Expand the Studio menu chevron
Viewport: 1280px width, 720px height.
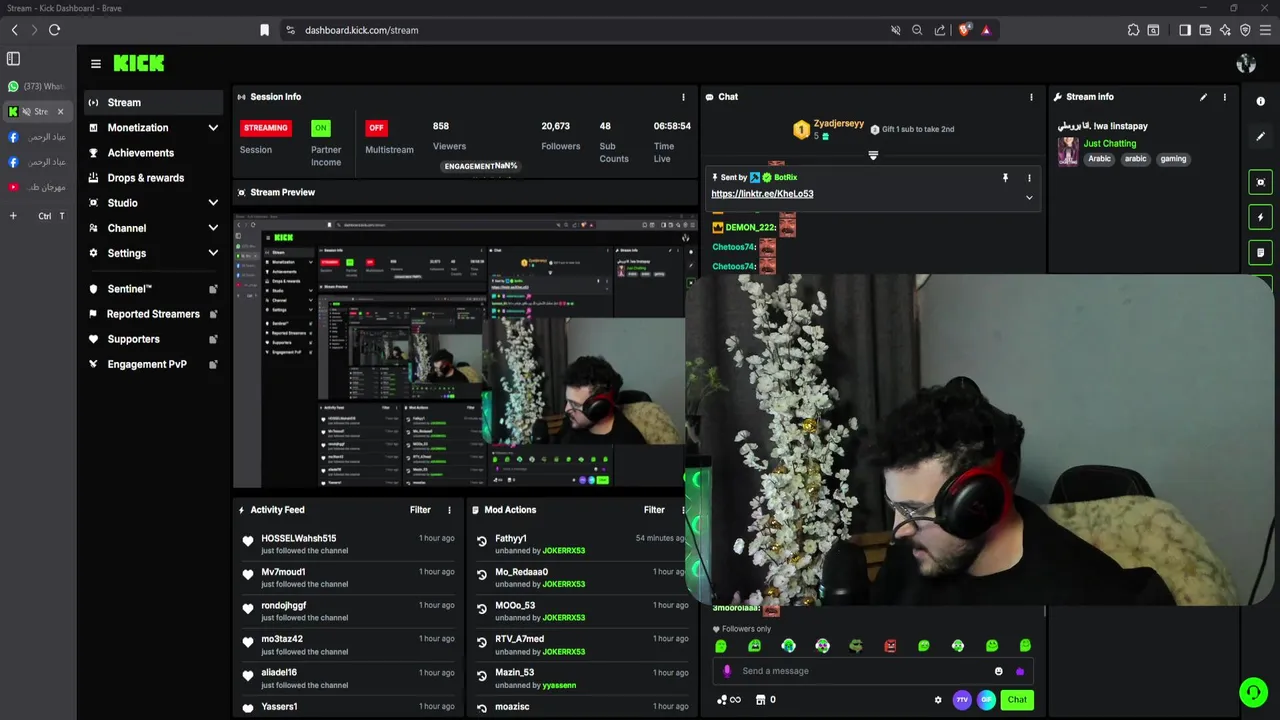[x=213, y=203]
